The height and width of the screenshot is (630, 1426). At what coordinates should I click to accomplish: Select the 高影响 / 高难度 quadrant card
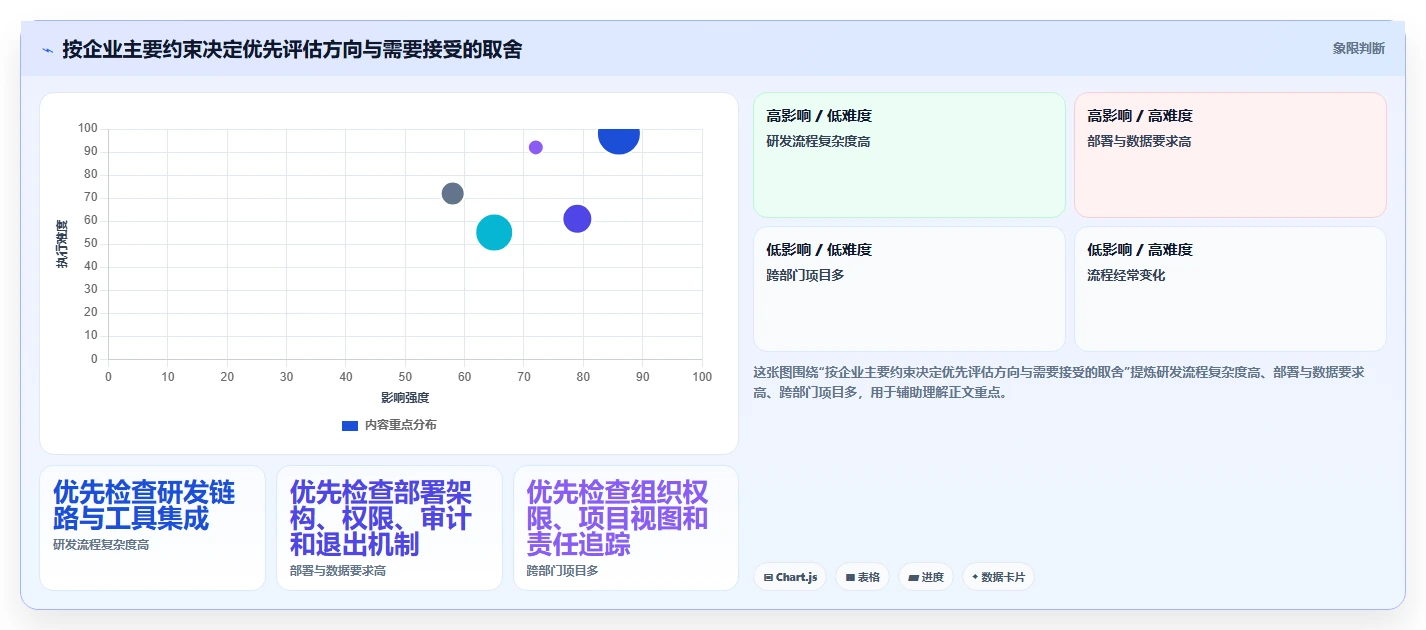click(x=1230, y=155)
